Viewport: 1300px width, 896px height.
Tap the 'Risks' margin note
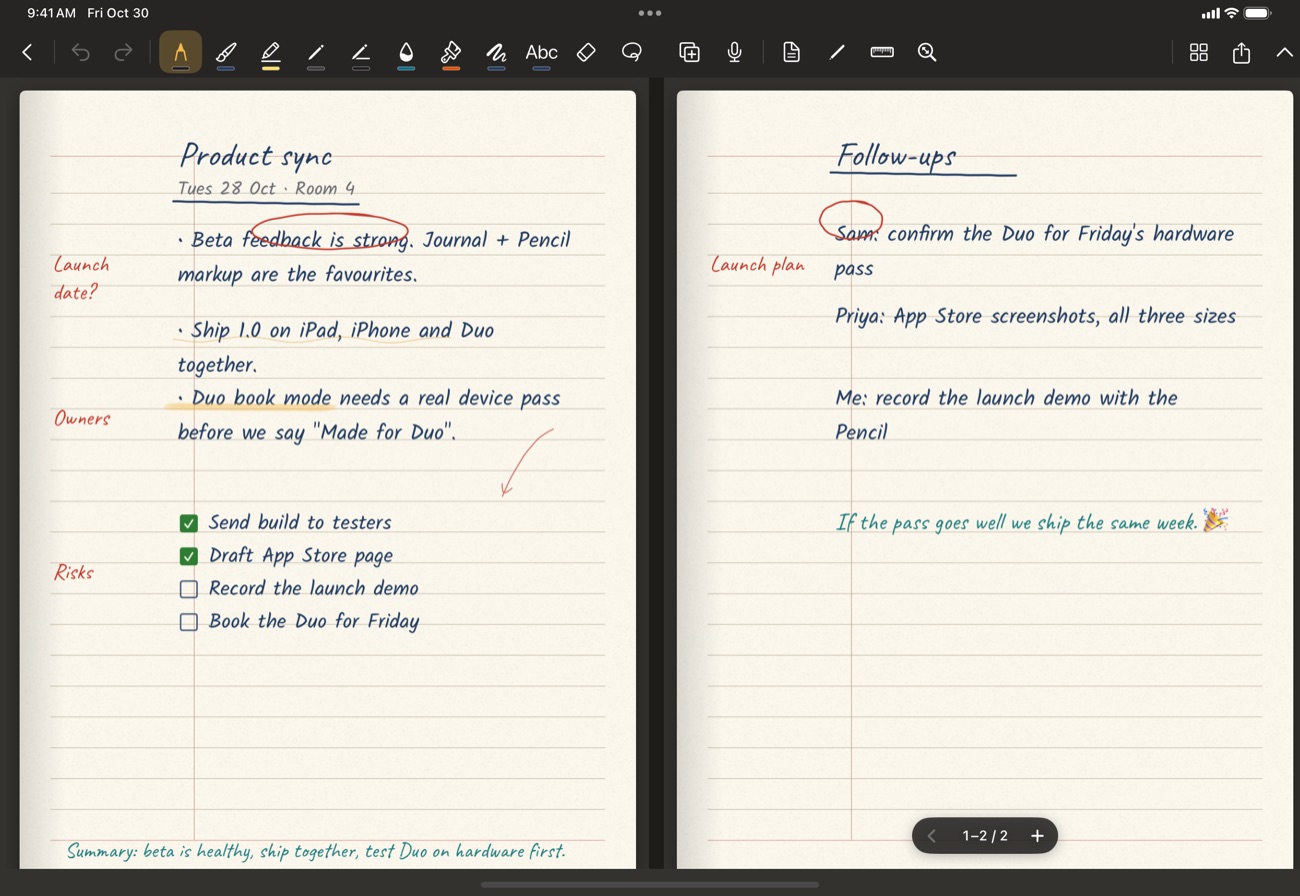(x=74, y=573)
